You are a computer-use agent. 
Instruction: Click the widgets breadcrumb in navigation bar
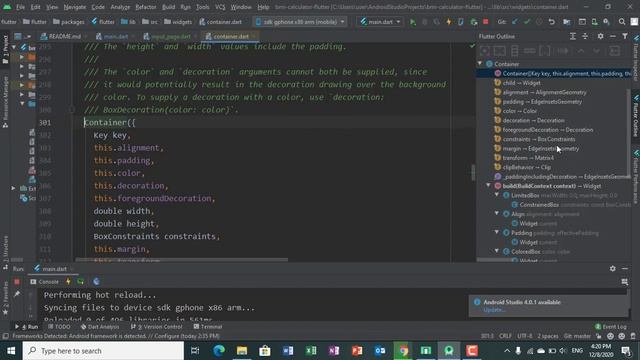178,22
